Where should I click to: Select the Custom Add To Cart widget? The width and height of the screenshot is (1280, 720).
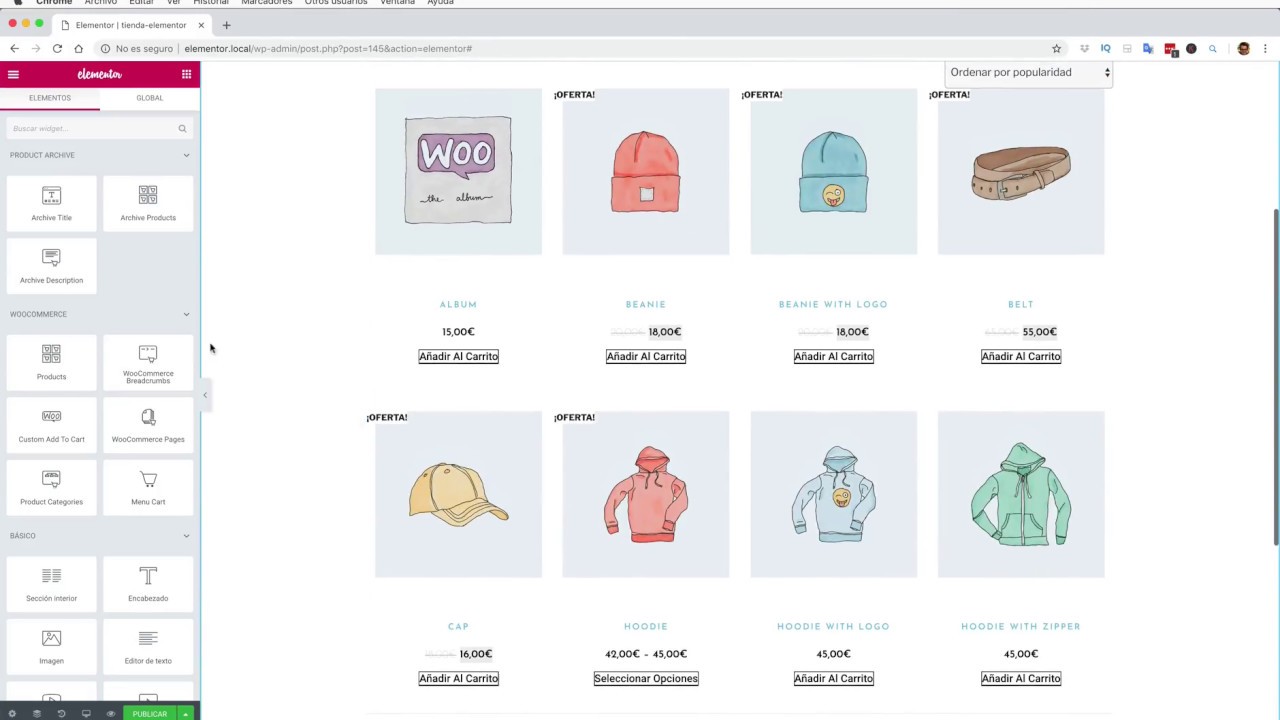tap(51, 425)
